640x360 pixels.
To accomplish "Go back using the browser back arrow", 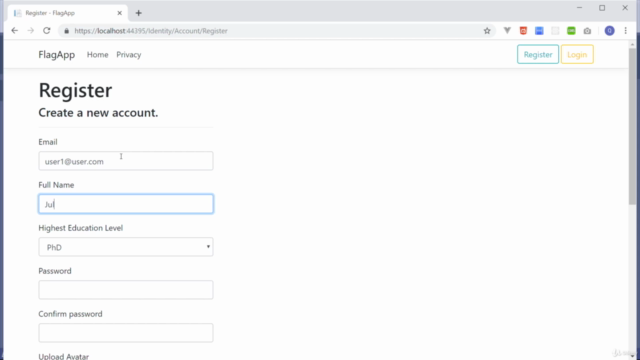I will pyautogui.click(x=15, y=31).
